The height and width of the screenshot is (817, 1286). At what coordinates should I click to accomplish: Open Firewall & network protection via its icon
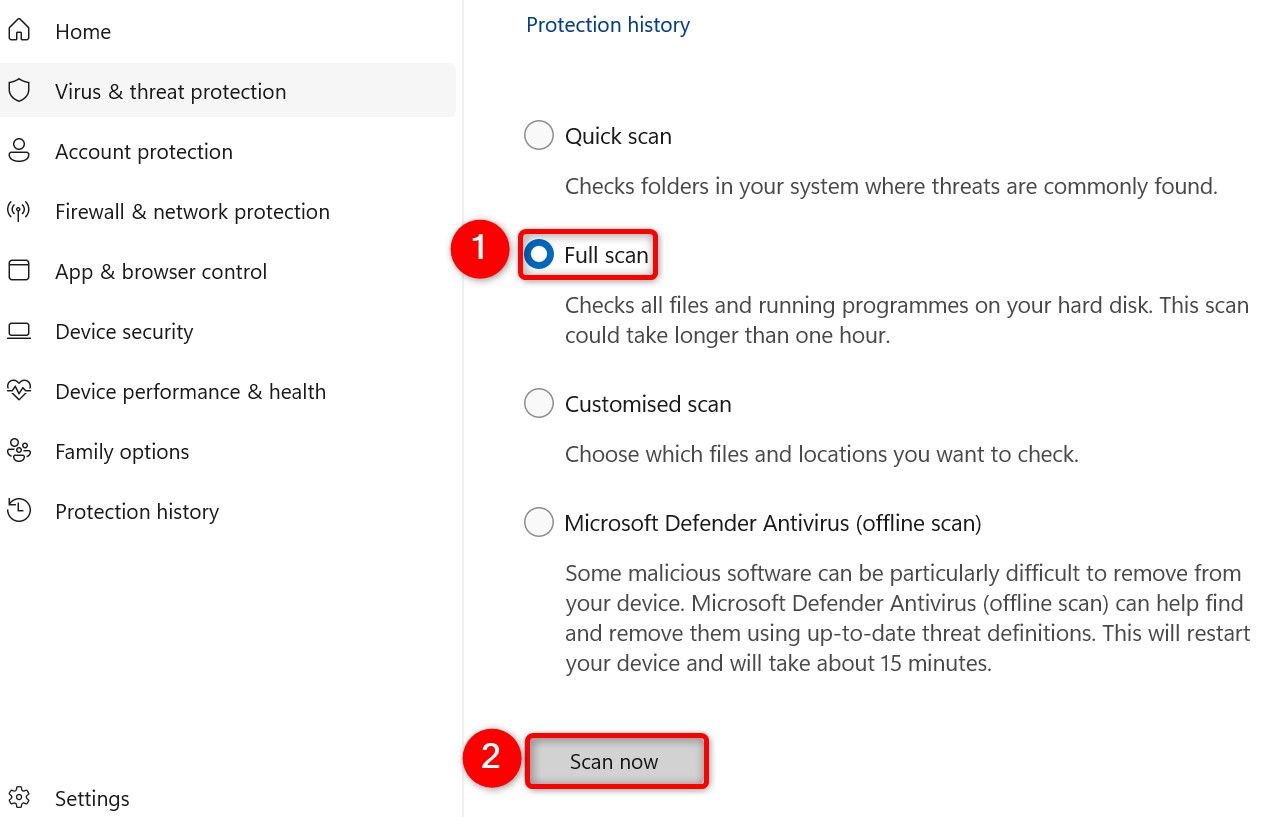(x=20, y=210)
